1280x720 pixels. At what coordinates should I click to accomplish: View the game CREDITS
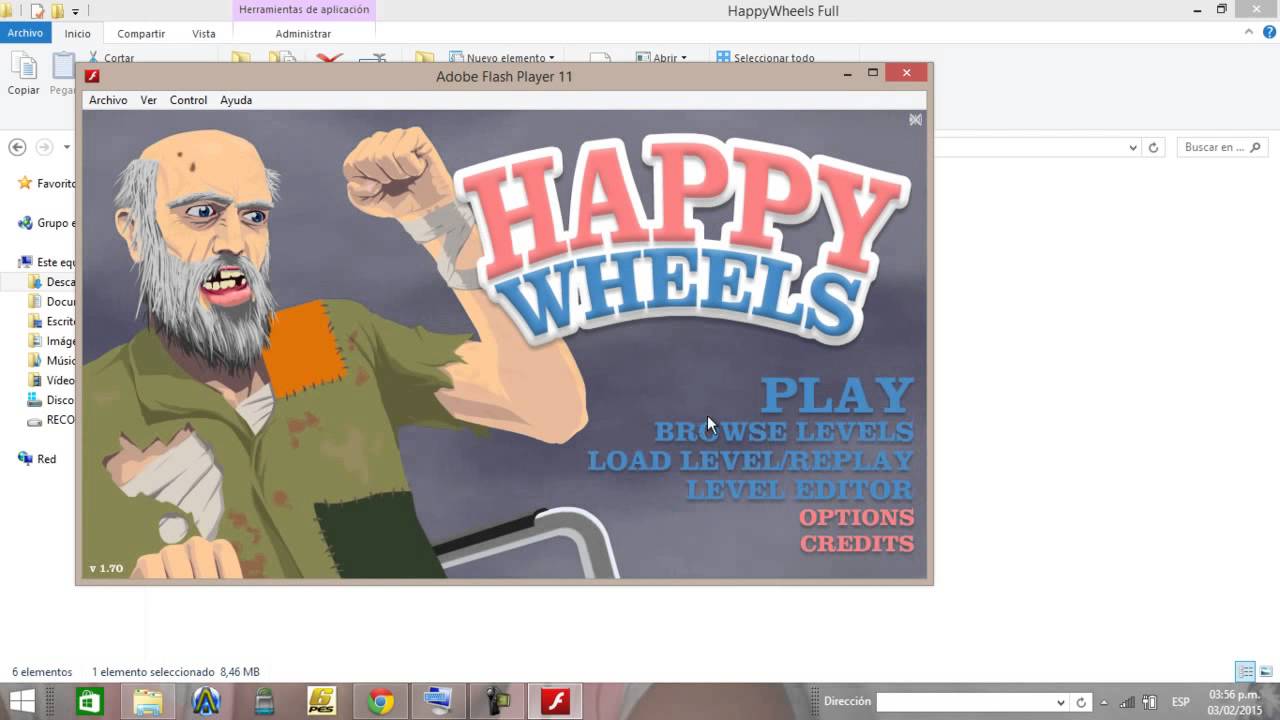tap(857, 544)
